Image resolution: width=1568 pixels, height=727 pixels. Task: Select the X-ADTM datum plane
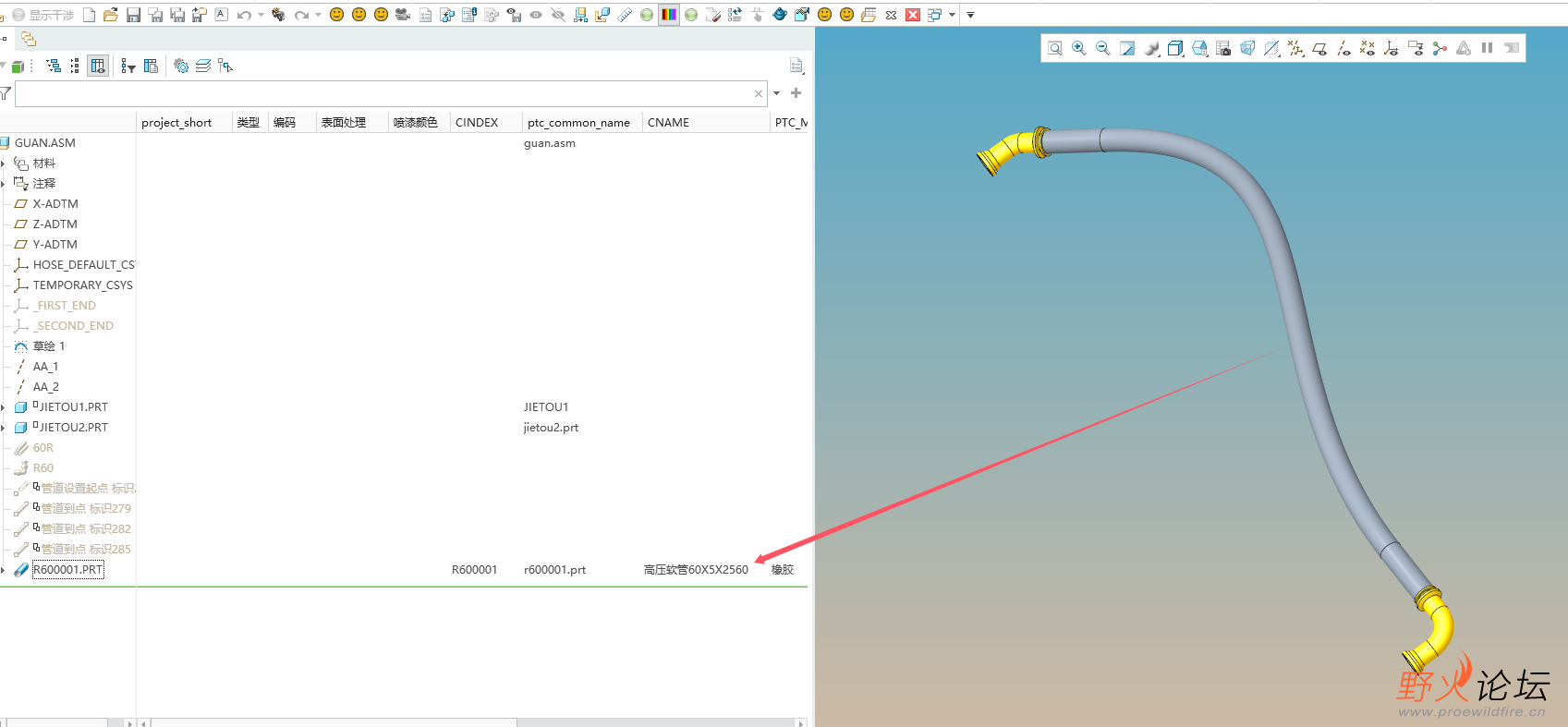[55, 204]
